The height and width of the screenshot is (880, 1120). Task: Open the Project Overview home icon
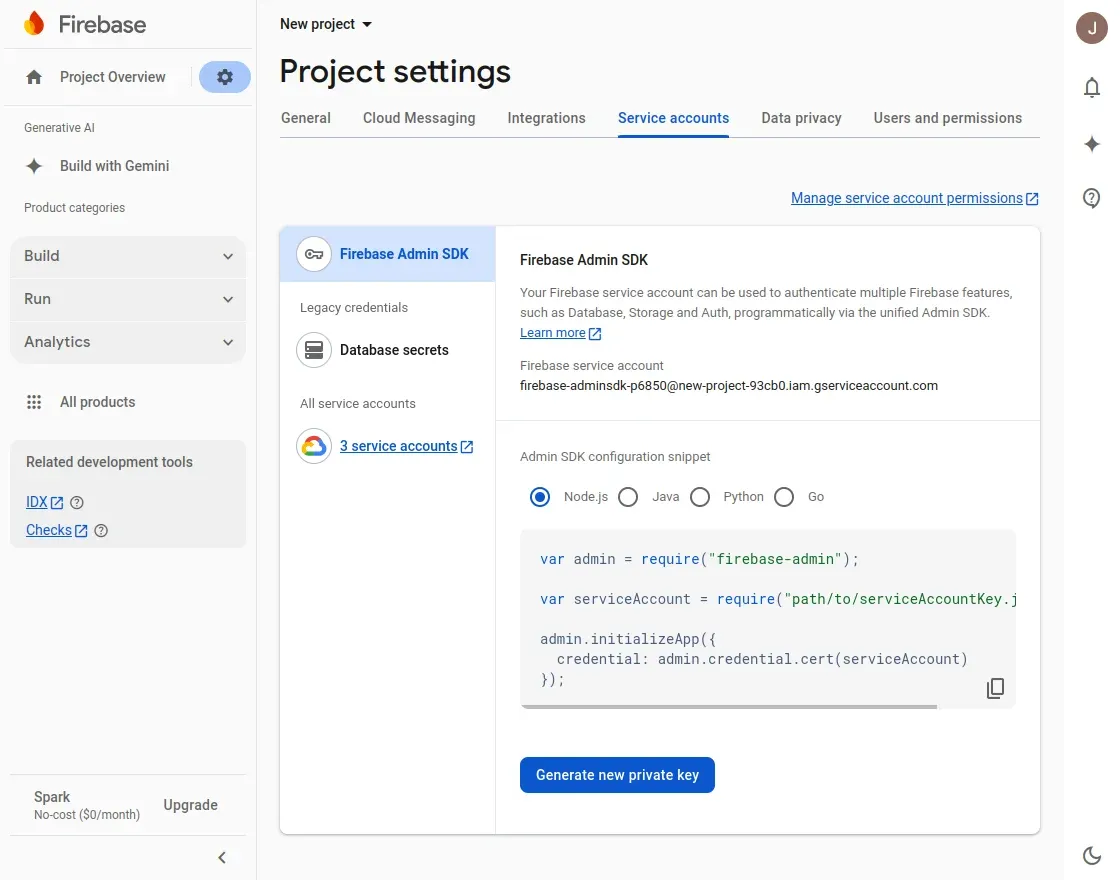coord(34,77)
